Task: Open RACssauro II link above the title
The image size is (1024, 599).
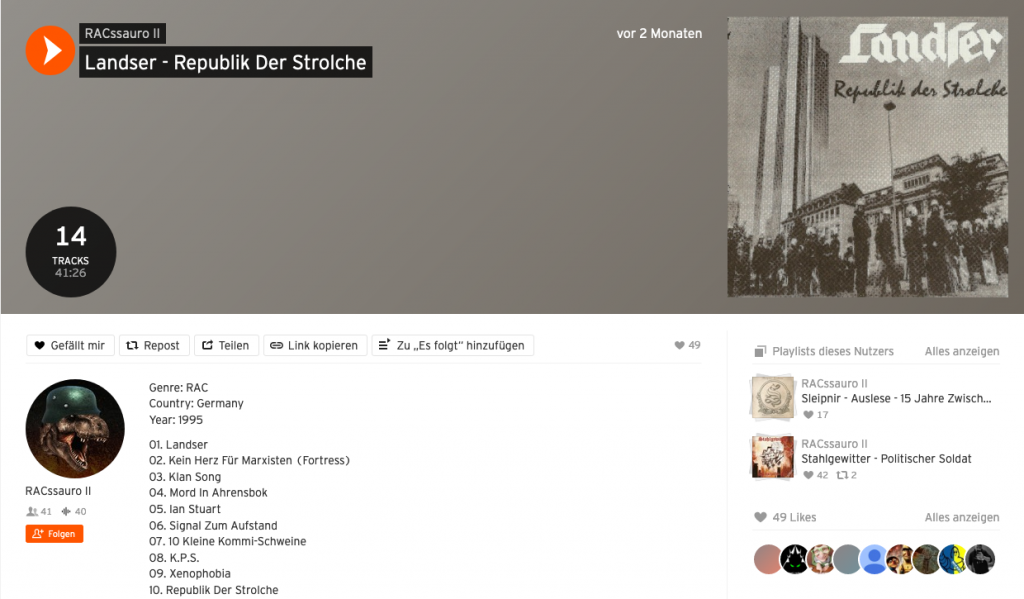Action: pyautogui.click(x=122, y=33)
